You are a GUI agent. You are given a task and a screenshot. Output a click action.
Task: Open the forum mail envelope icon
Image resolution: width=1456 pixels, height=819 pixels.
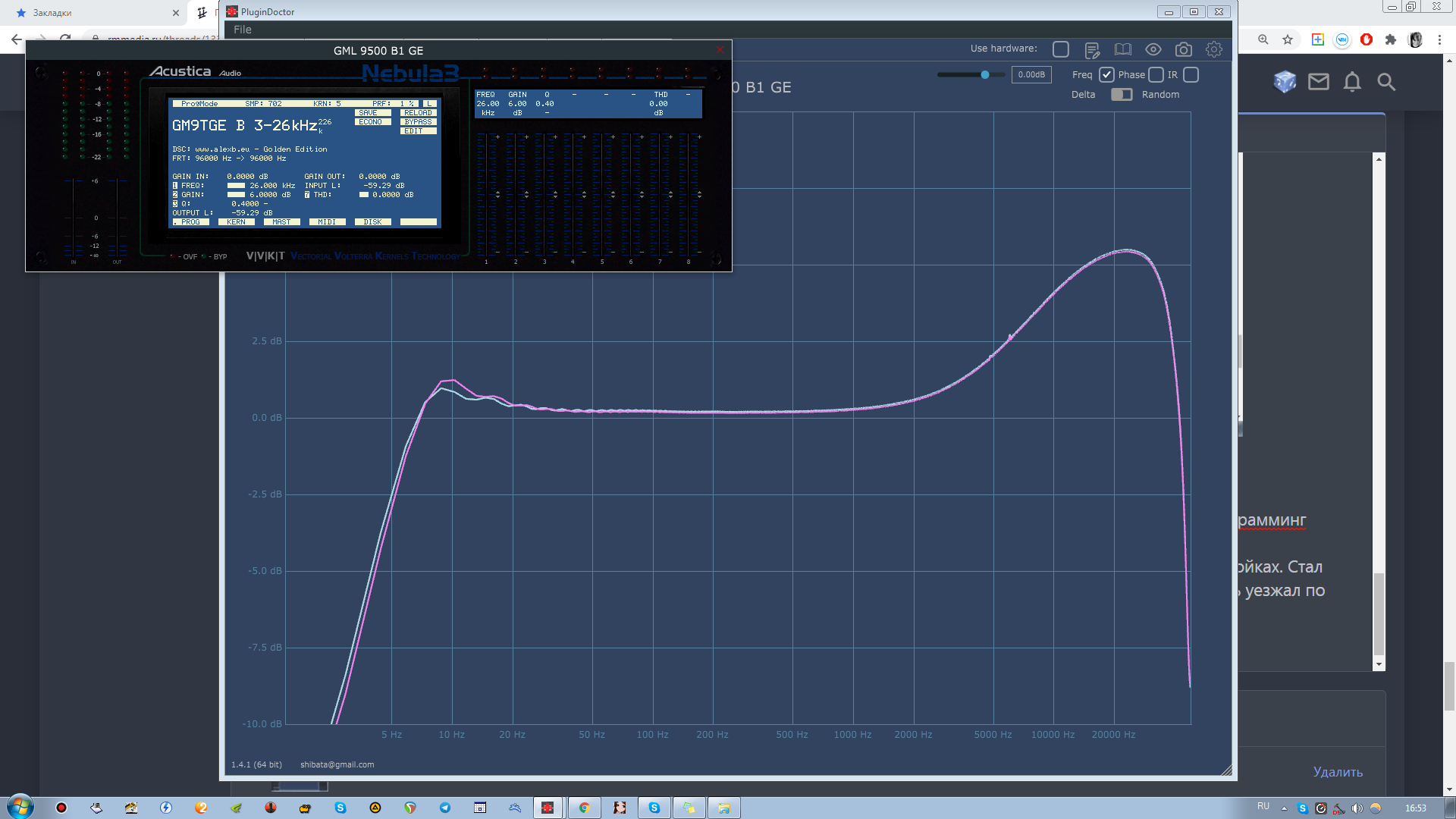pyautogui.click(x=1318, y=82)
